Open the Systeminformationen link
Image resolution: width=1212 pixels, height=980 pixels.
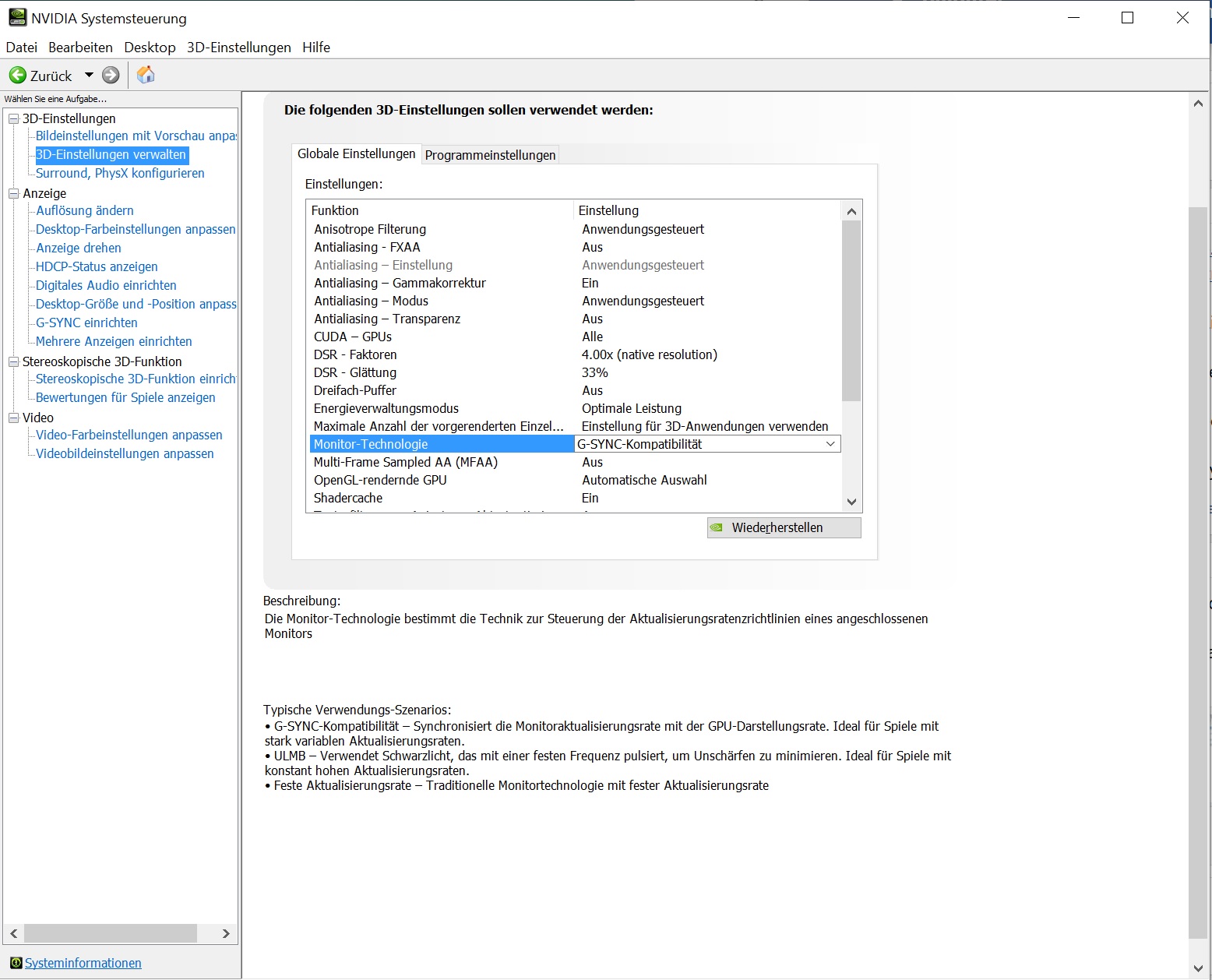83,963
